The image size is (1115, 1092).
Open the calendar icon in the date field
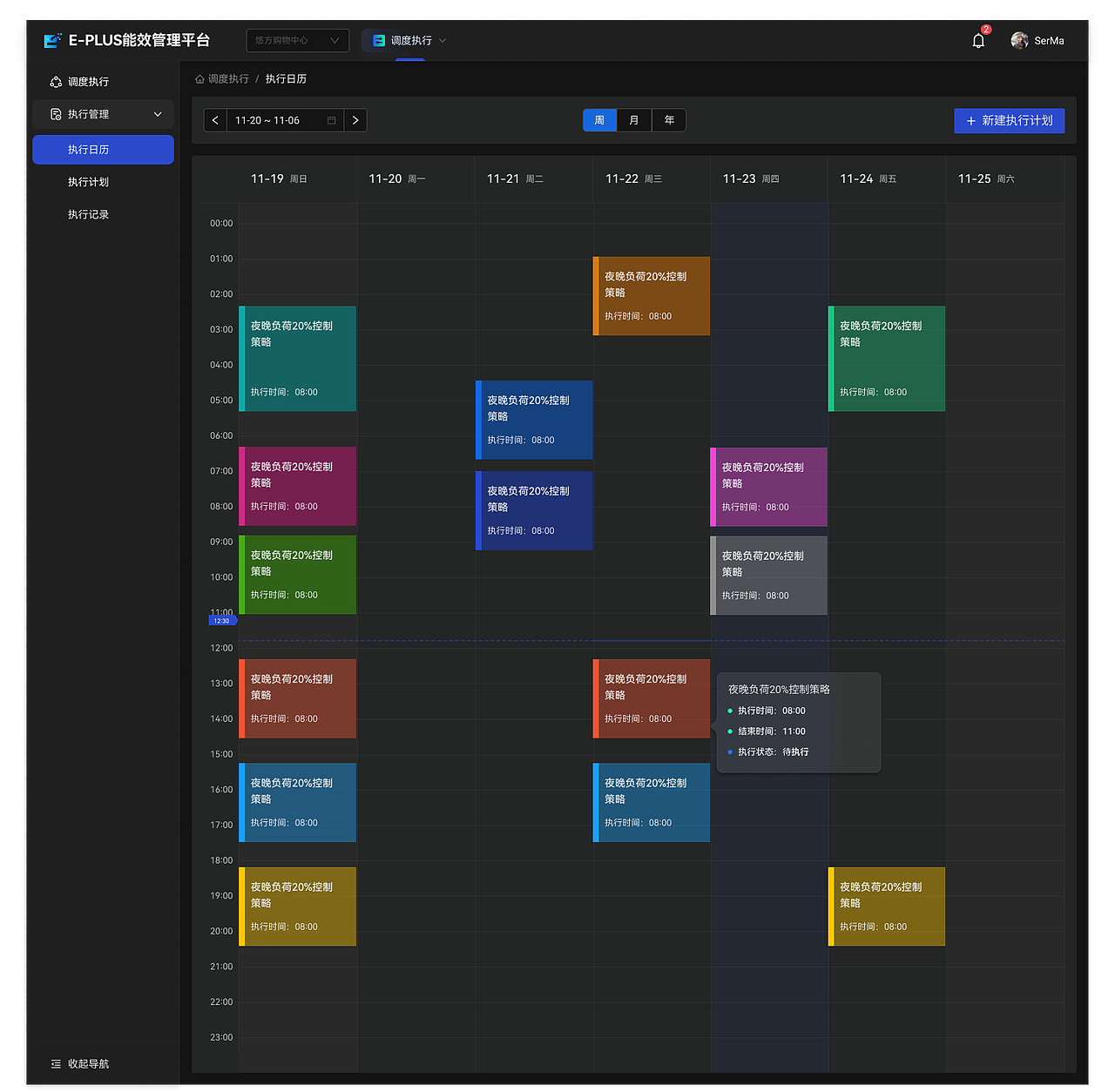(331, 120)
